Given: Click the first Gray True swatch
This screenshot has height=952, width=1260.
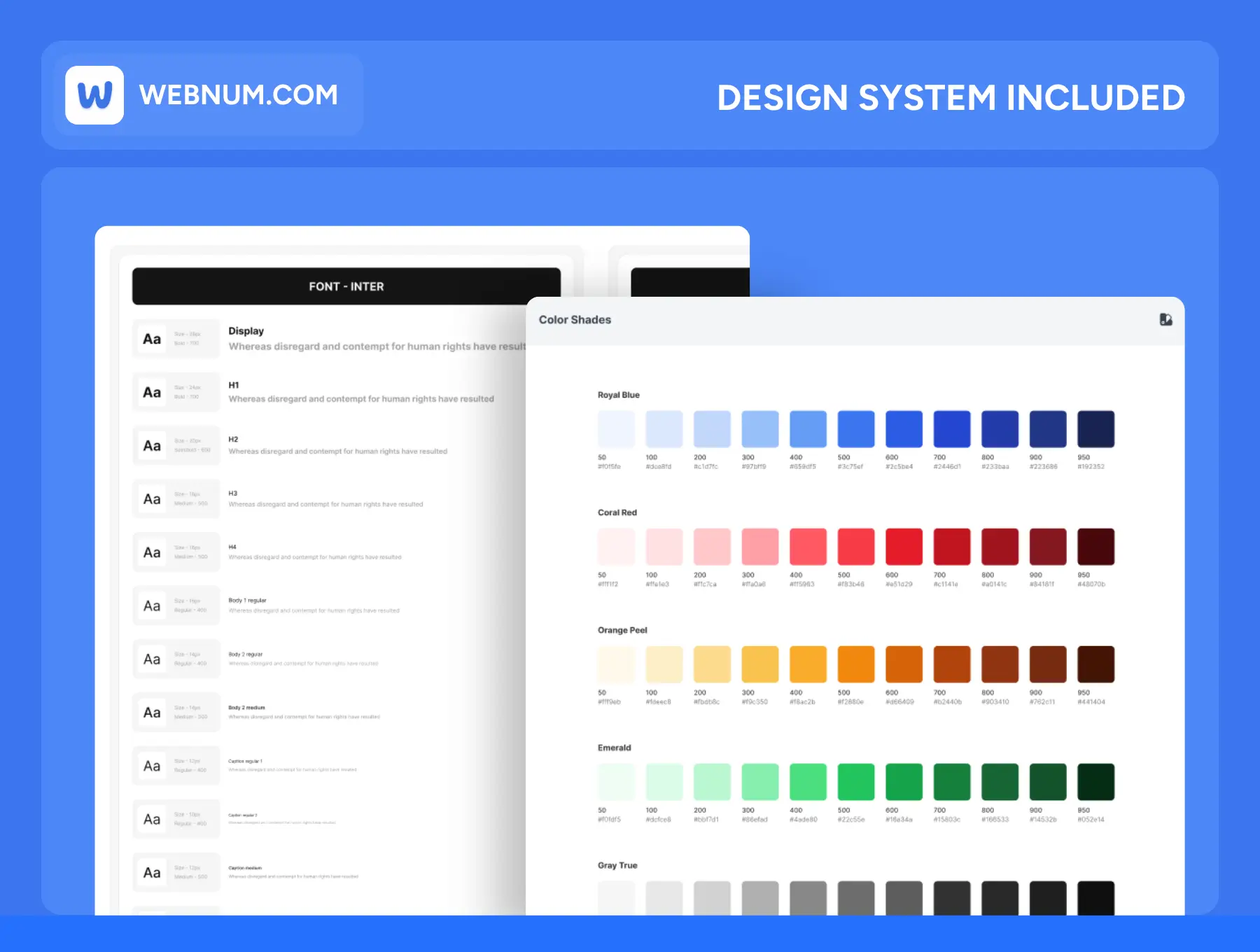Looking at the screenshot, I should pos(615,899).
